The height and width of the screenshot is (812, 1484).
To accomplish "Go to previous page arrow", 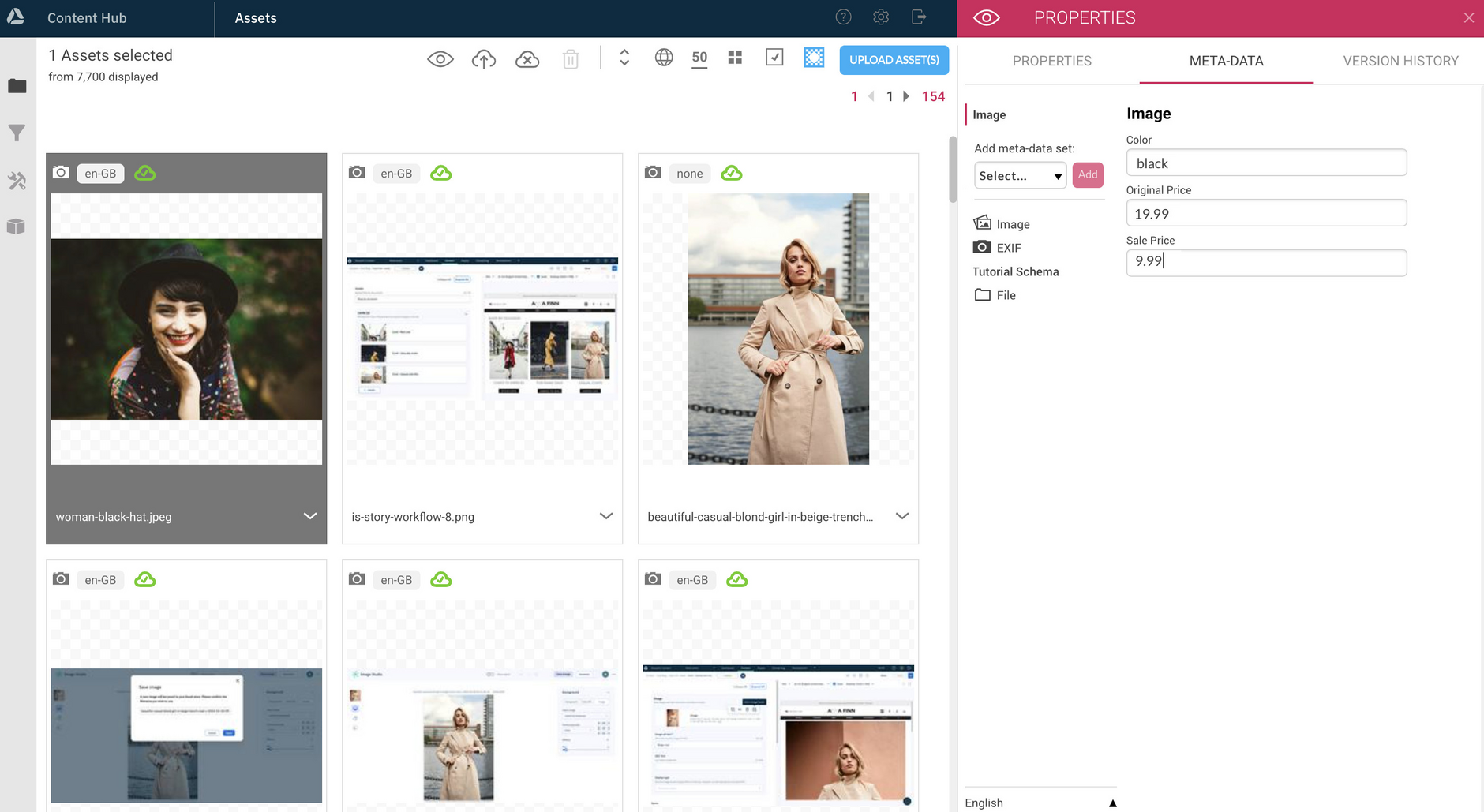I will coord(871,96).
